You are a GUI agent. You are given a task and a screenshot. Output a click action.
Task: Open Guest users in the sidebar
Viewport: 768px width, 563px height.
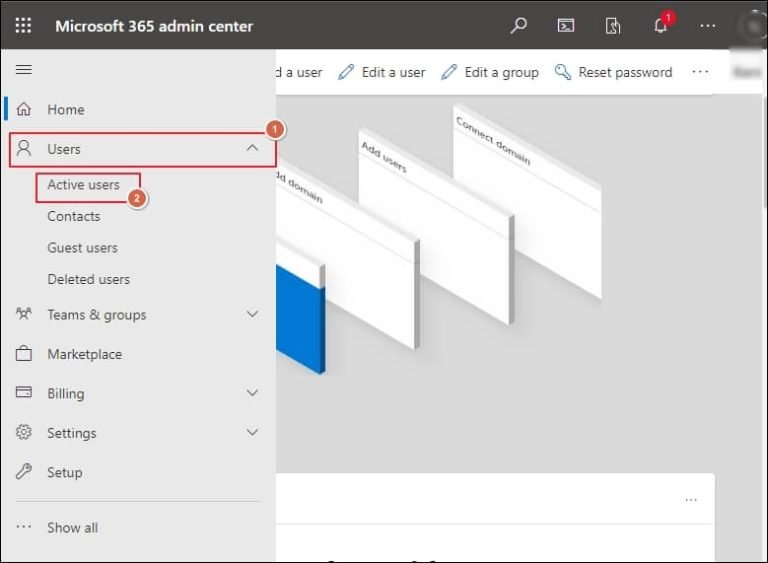click(82, 247)
